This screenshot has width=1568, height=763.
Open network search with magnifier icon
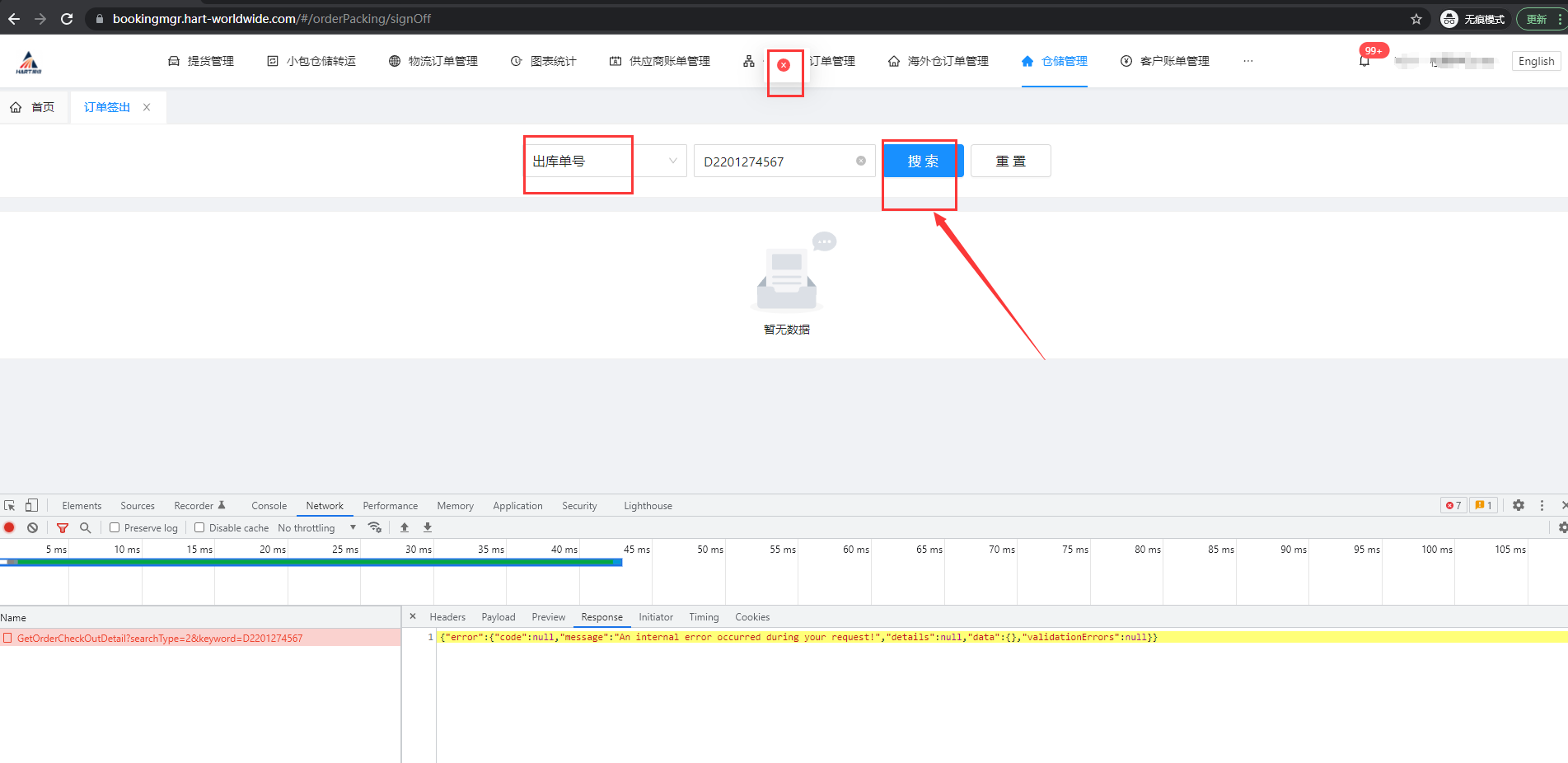pyautogui.click(x=85, y=527)
